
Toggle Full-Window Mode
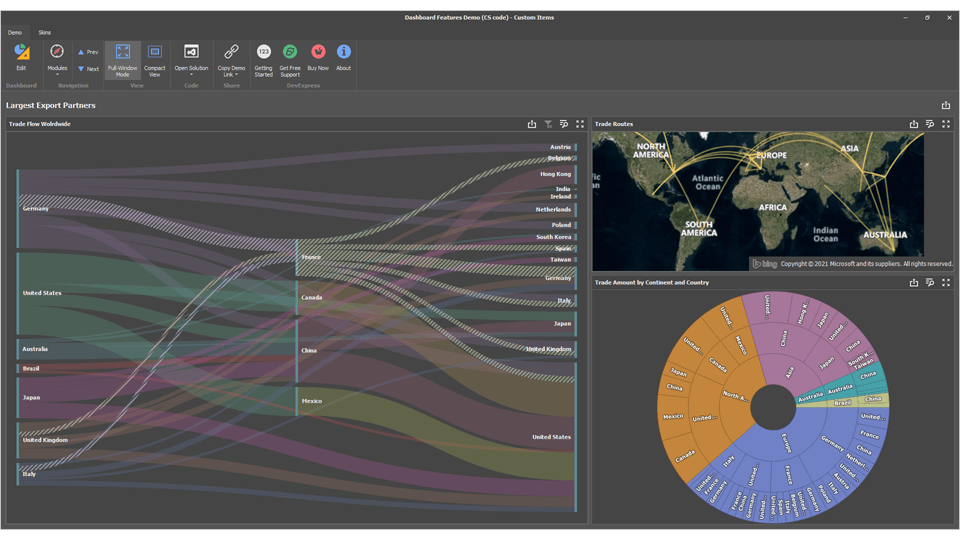coord(122,58)
